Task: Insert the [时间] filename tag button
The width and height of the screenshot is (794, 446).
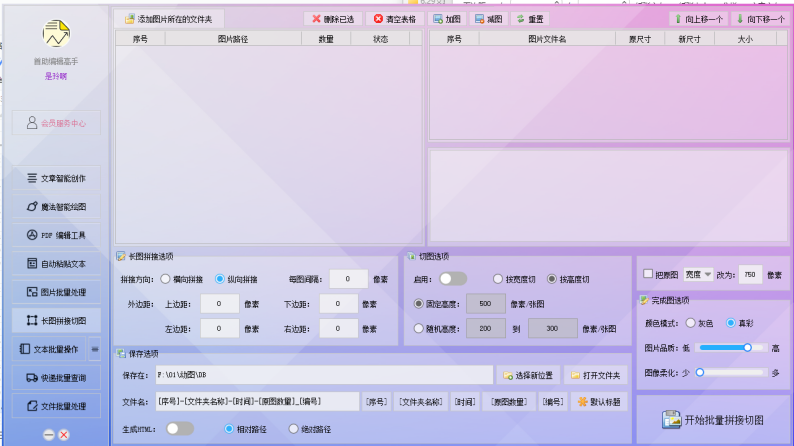Action: point(465,401)
